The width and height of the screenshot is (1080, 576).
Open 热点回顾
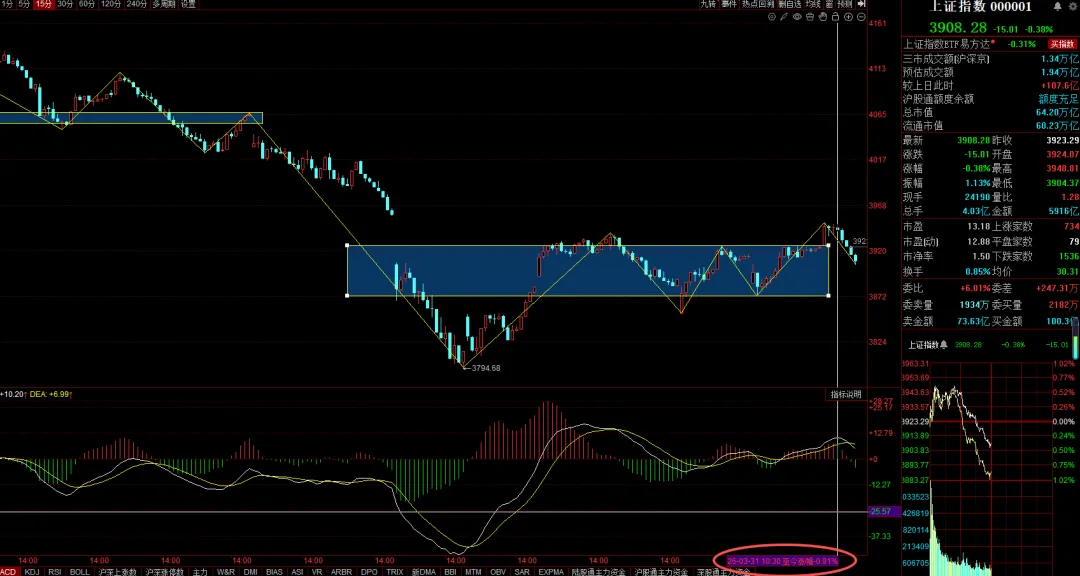757,4
